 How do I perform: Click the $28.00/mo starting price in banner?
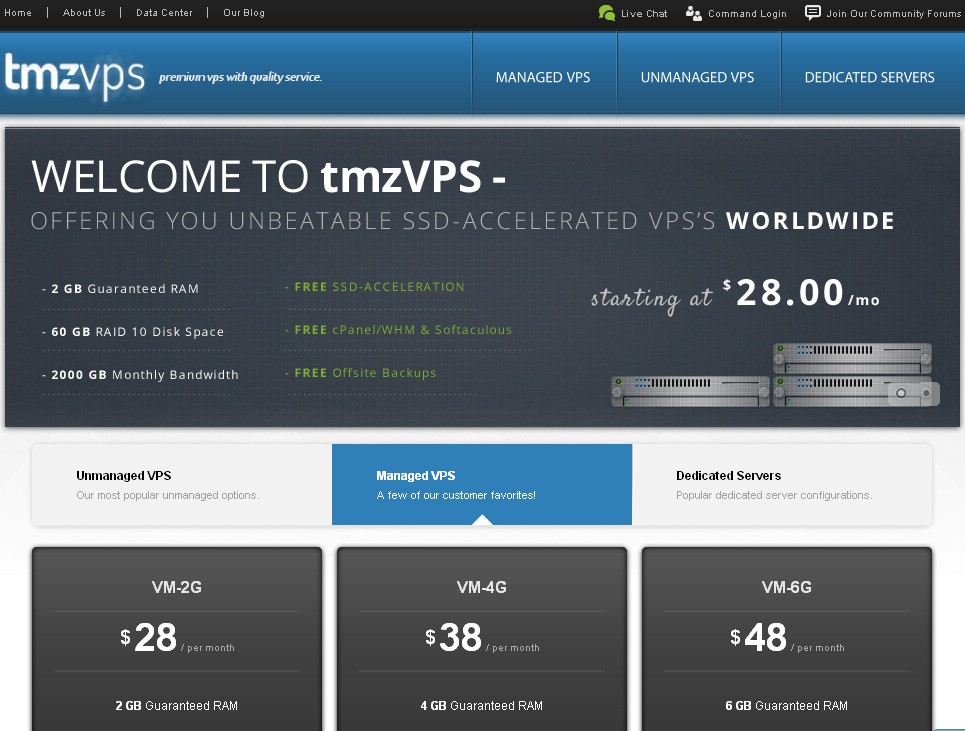click(801, 293)
